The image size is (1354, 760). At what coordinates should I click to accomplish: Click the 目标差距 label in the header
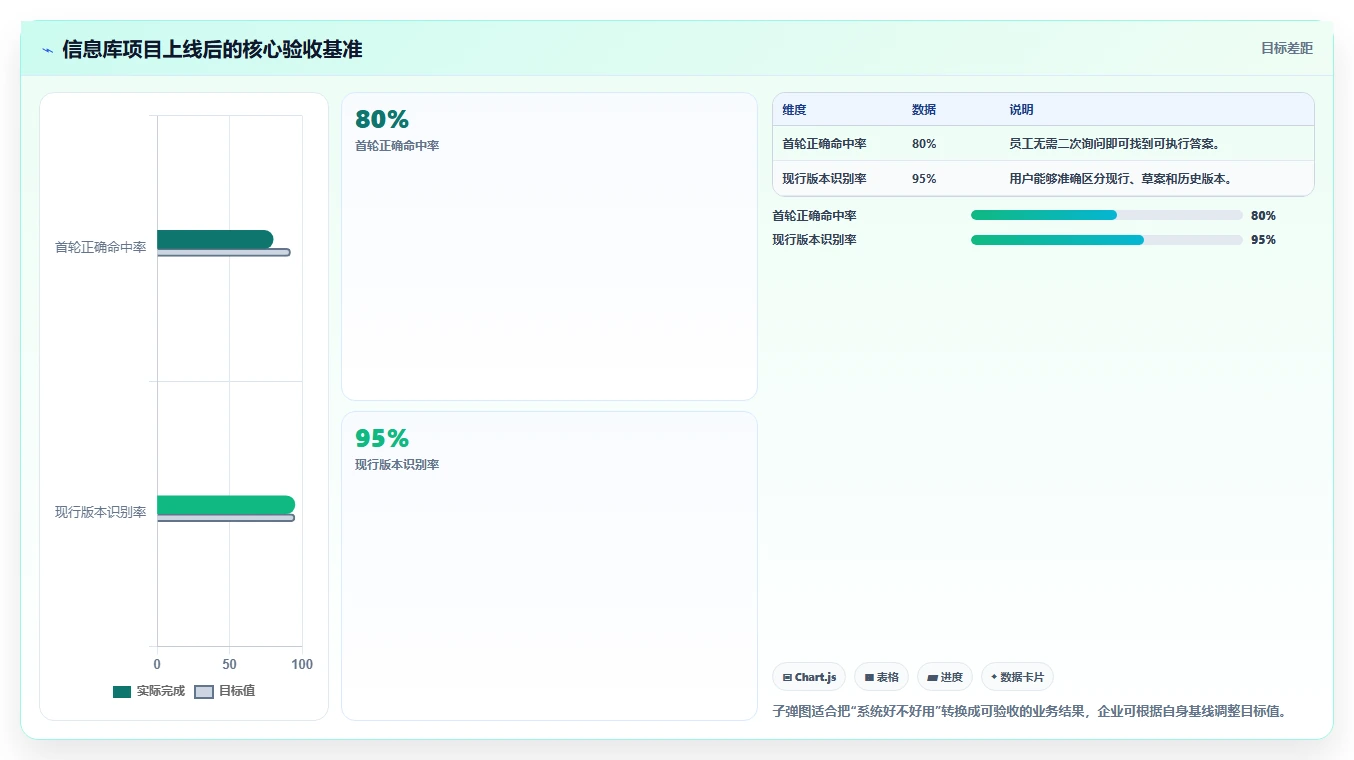point(1286,48)
